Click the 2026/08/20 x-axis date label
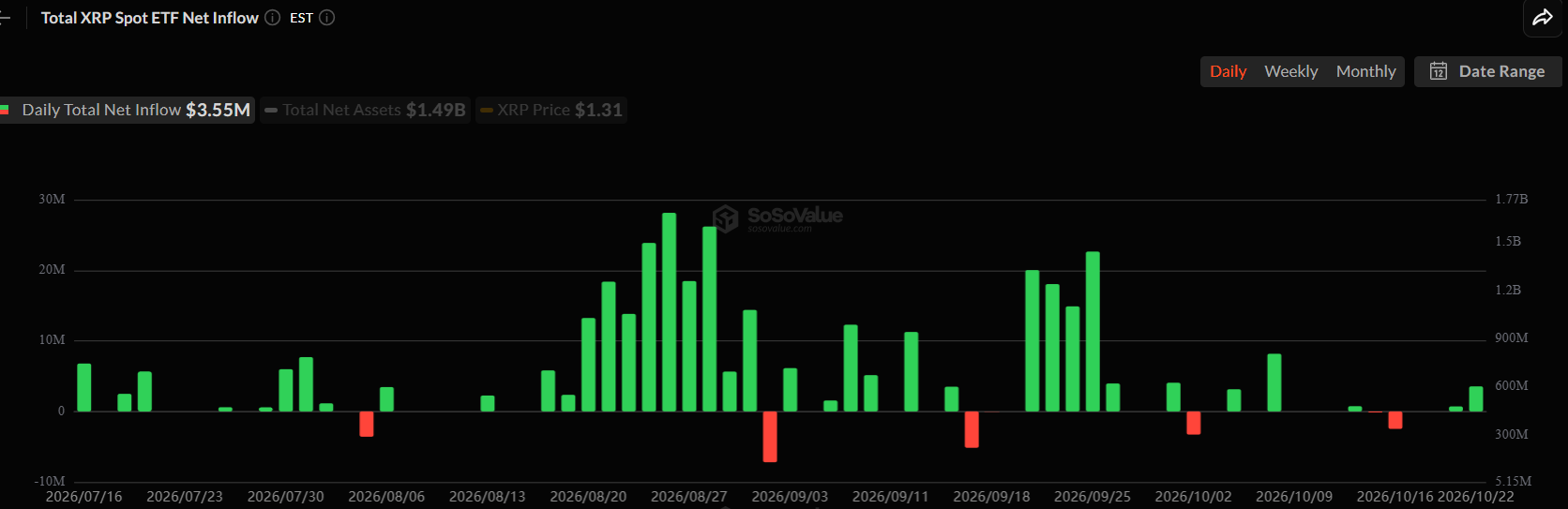 click(588, 497)
